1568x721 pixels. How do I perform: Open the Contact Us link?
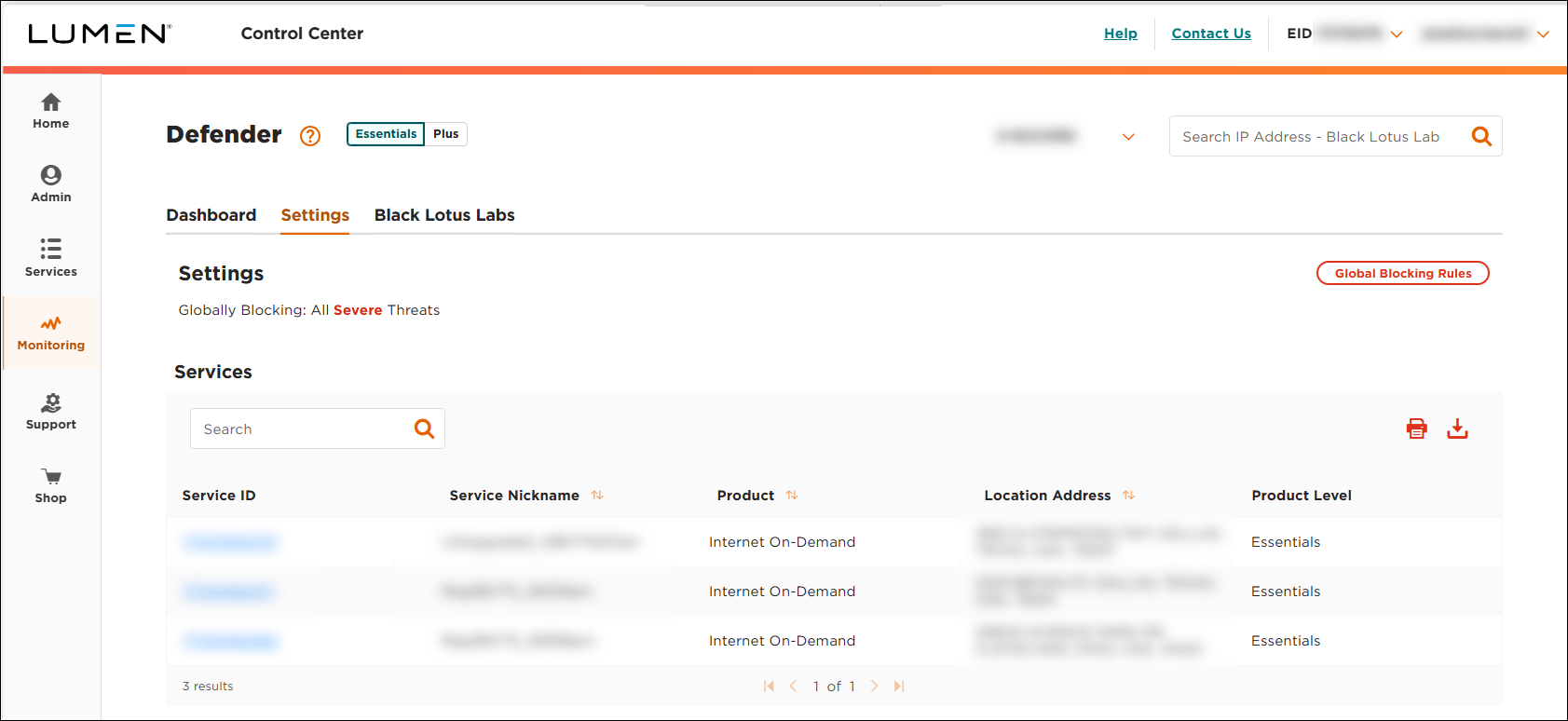pyautogui.click(x=1211, y=34)
